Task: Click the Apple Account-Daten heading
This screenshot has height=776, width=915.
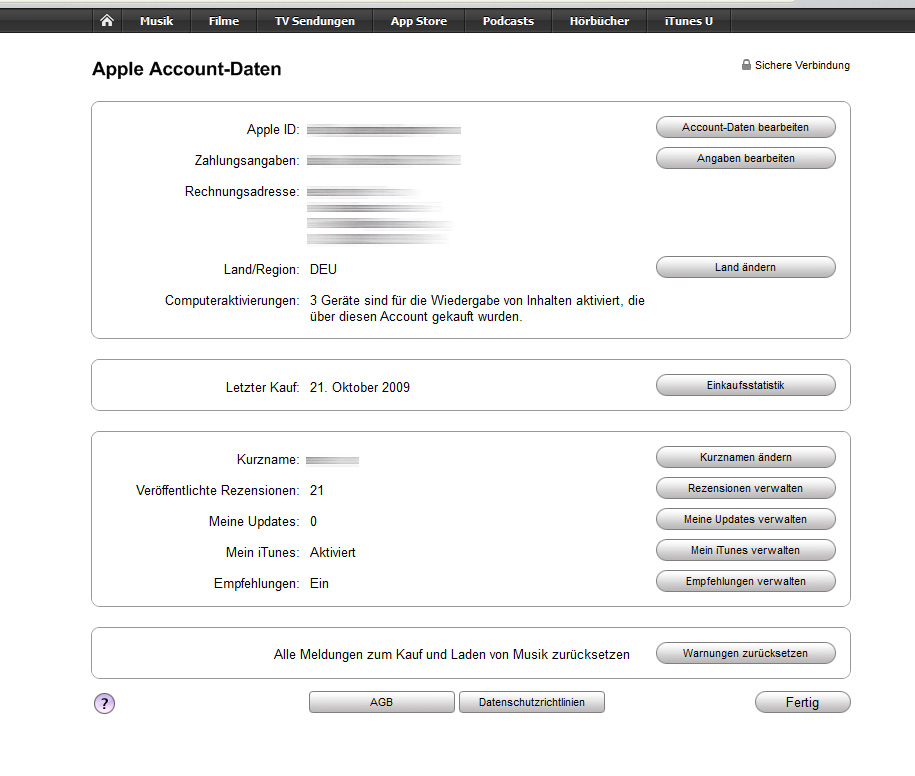Action: (187, 69)
